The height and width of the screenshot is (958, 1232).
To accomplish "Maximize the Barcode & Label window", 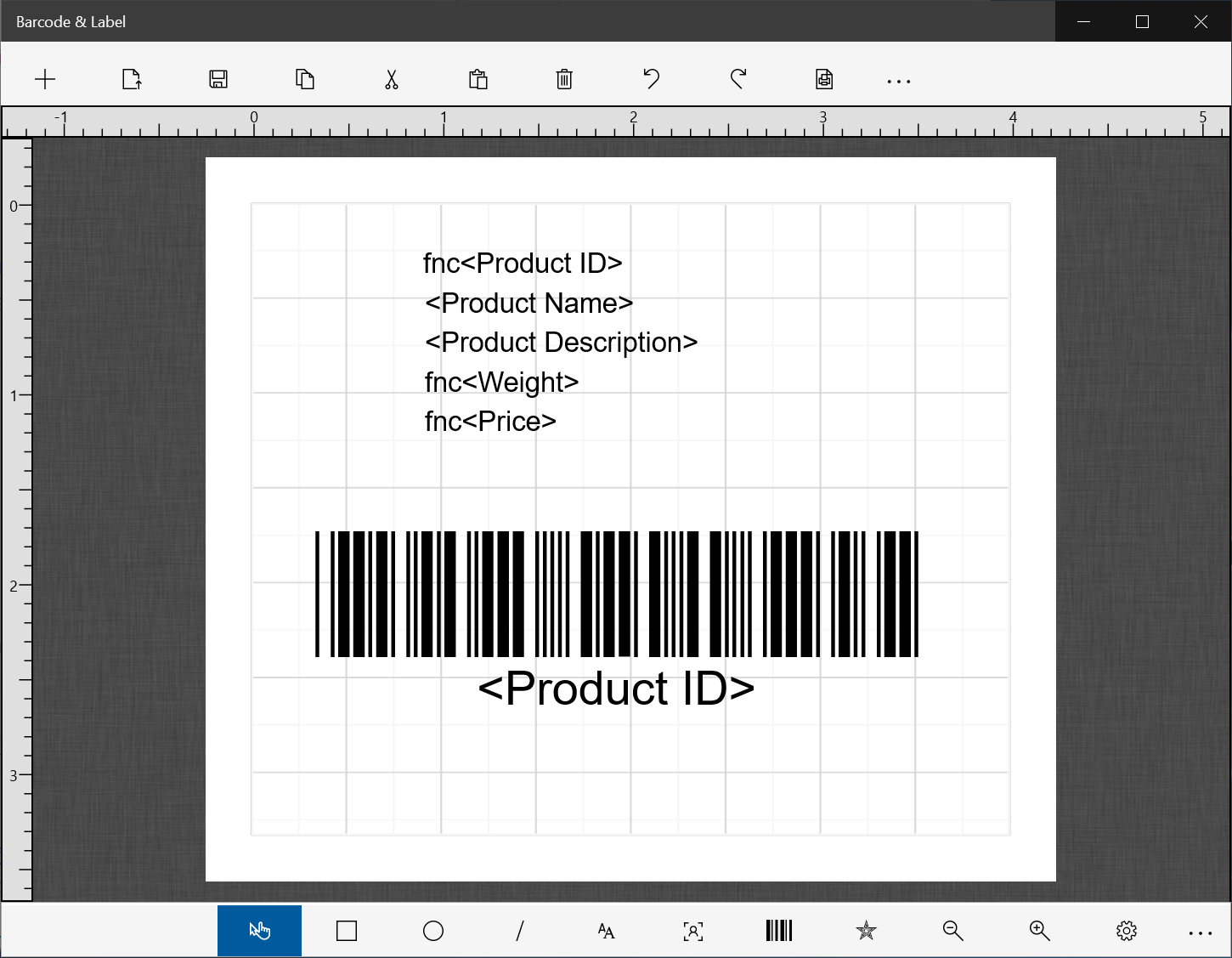I will 1142,21.
